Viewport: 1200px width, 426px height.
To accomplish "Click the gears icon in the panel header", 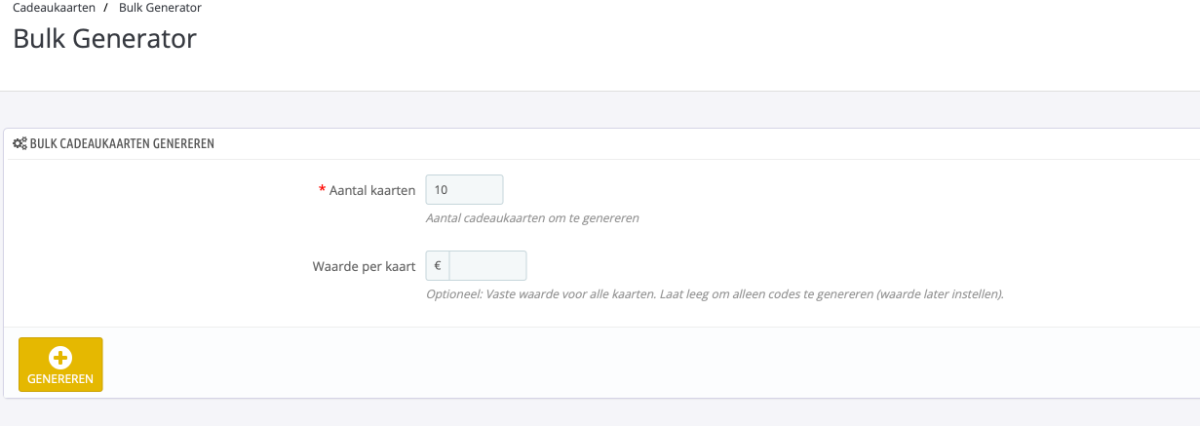I will coord(19,144).
